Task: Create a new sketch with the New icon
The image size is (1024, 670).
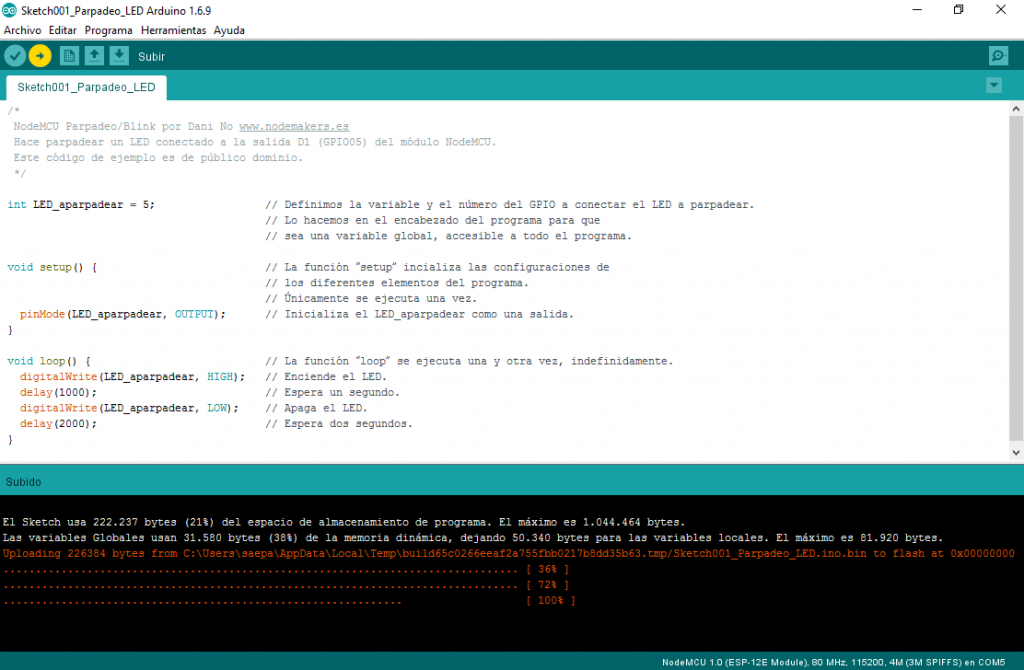Action: click(69, 56)
